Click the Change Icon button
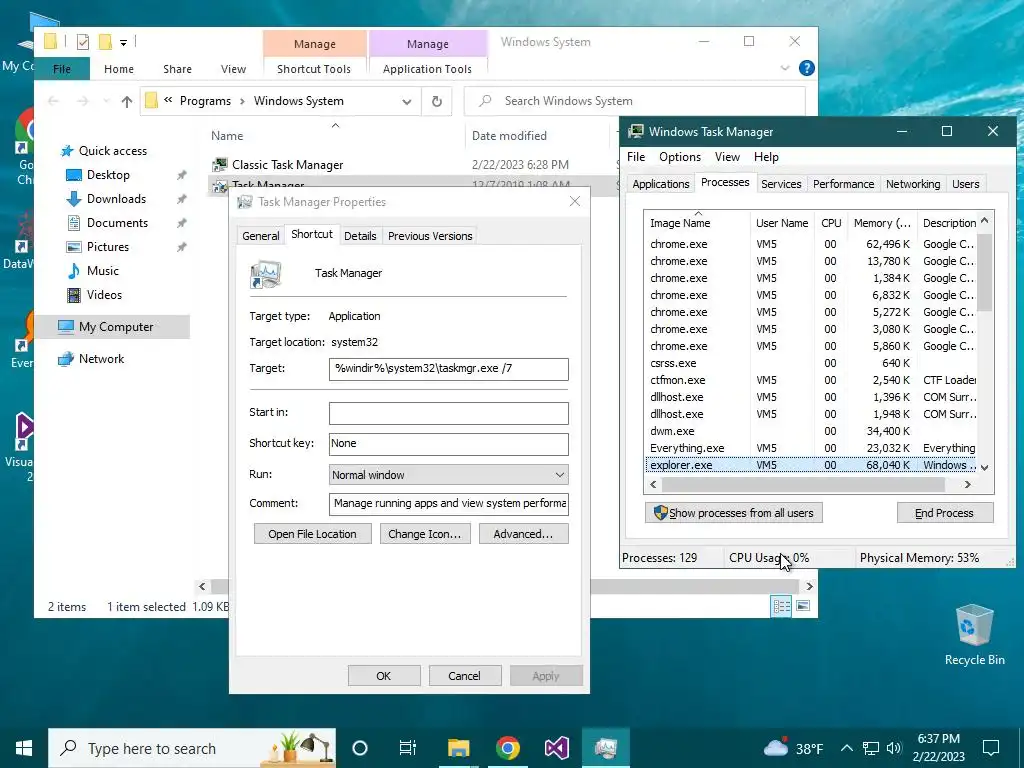This screenshot has height=768, width=1024. (424, 534)
